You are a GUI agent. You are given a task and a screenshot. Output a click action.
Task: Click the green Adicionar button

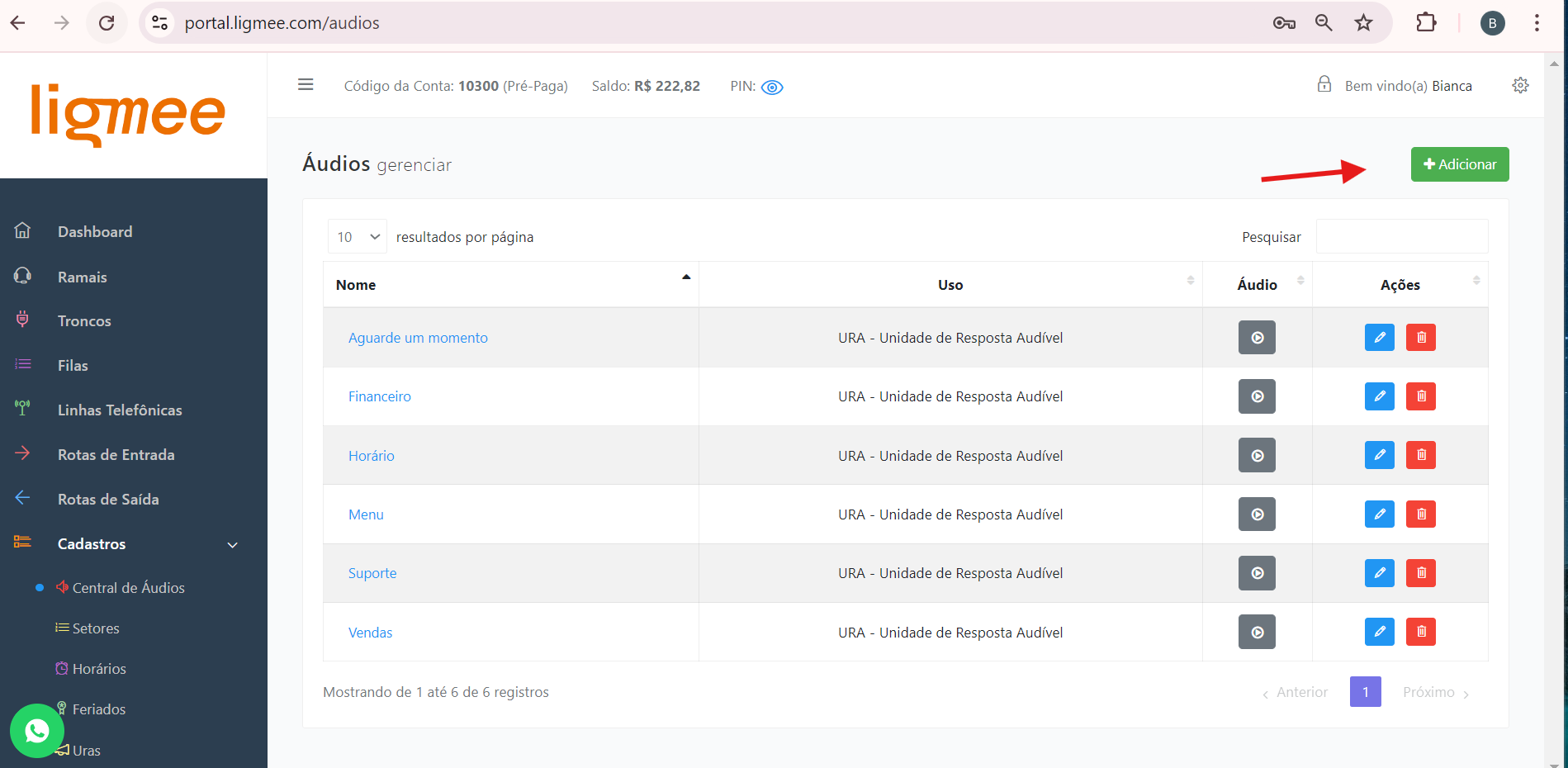coord(1459,164)
